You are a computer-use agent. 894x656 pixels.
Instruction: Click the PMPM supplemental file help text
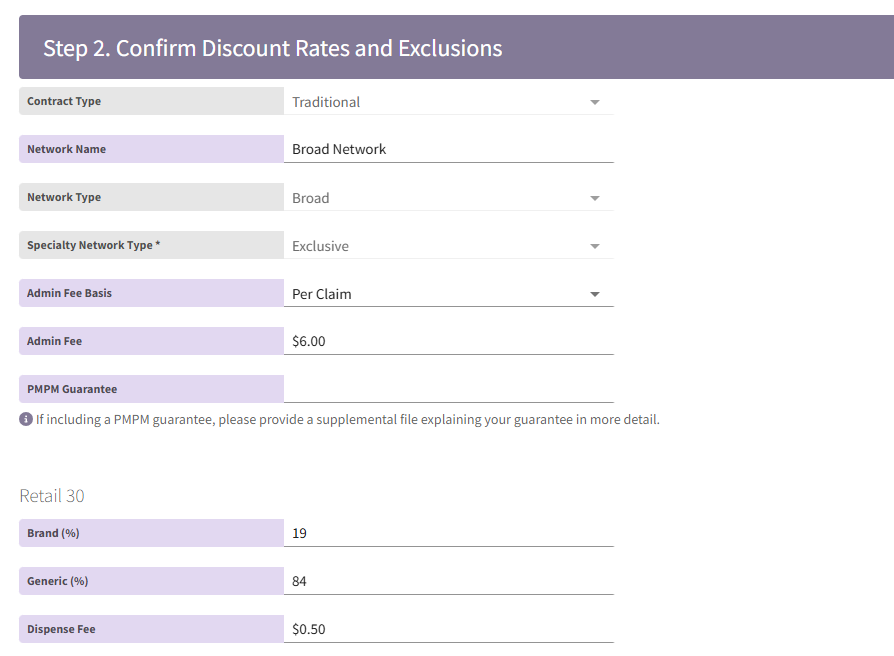(x=347, y=419)
